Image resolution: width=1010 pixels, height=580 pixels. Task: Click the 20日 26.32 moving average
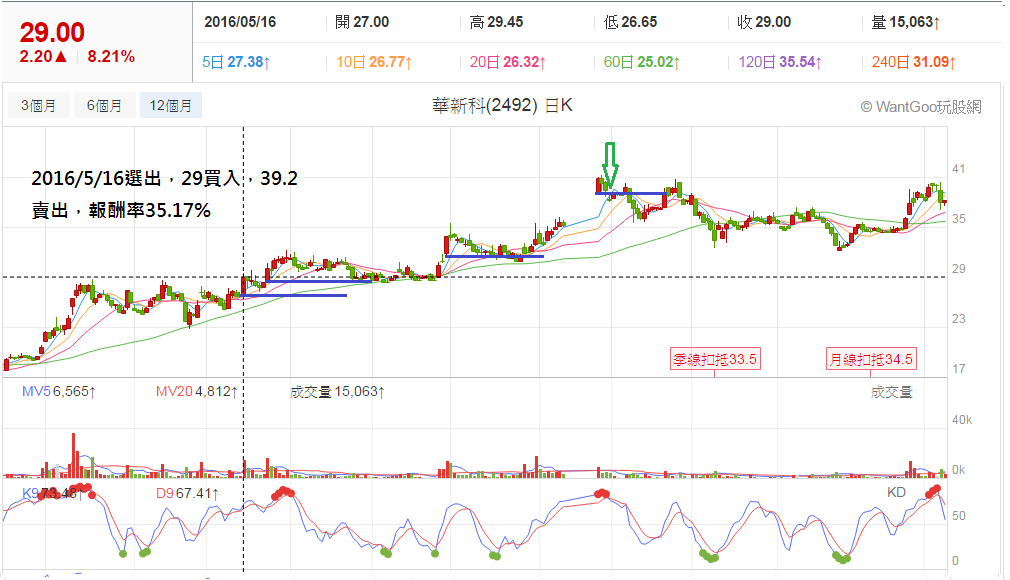click(x=508, y=62)
